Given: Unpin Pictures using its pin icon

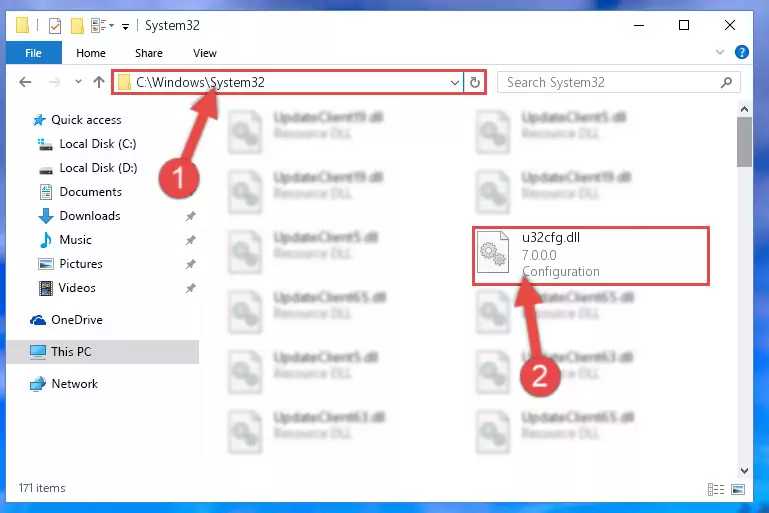Looking at the screenshot, I should [190, 264].
